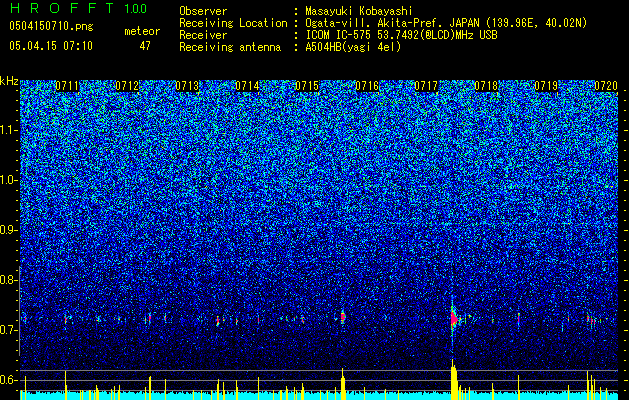629x400 pixels.
Task: Click the tallest yellow power spike after 0717
Action: 454,380
